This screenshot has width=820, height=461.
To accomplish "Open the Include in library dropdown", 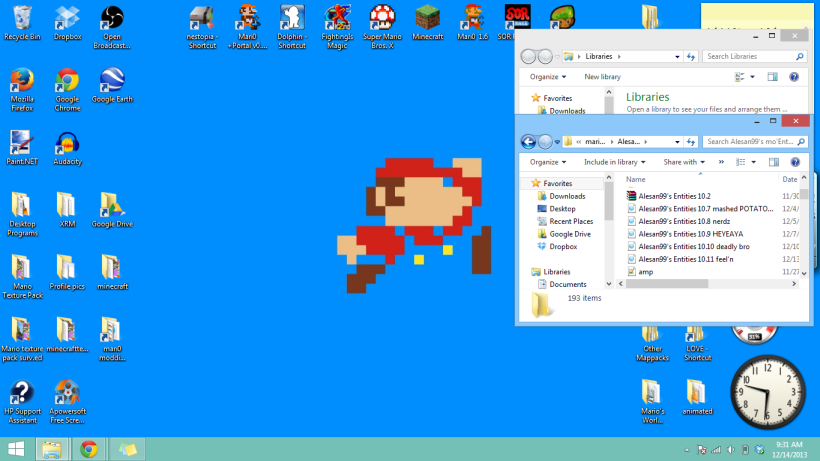I will pyautogui.click(x=614, y=162).
